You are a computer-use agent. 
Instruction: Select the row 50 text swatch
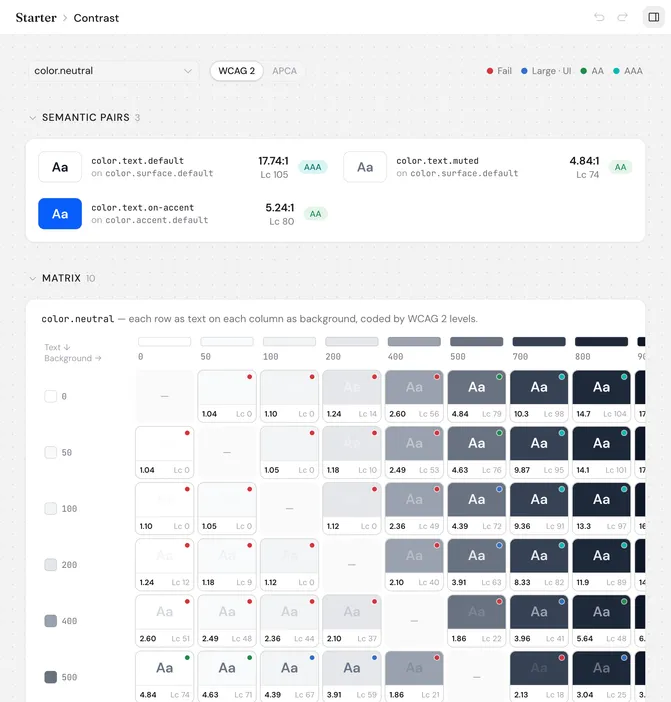coord(51,452)
